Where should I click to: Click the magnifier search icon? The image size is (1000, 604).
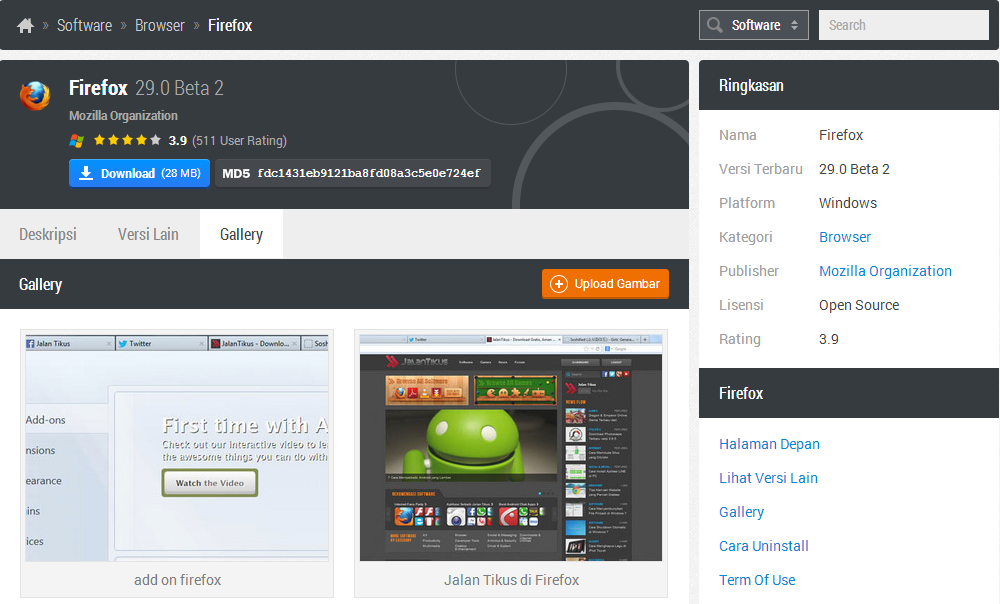pyautogui.click(x=715, y=25)
